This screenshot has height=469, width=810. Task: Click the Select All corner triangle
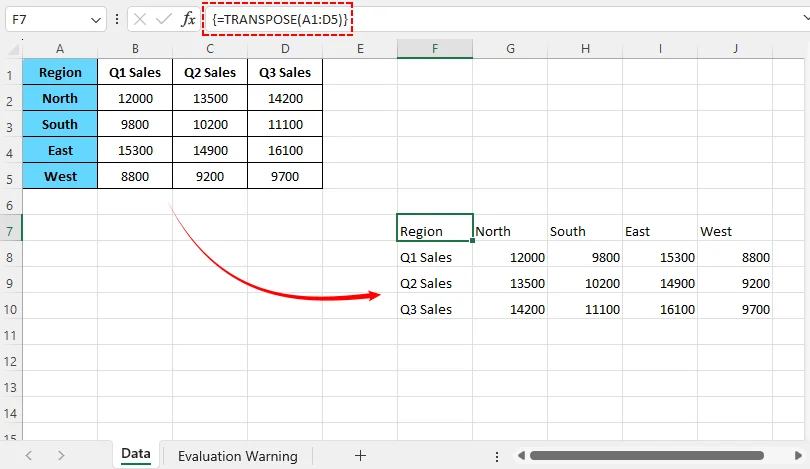13,49
